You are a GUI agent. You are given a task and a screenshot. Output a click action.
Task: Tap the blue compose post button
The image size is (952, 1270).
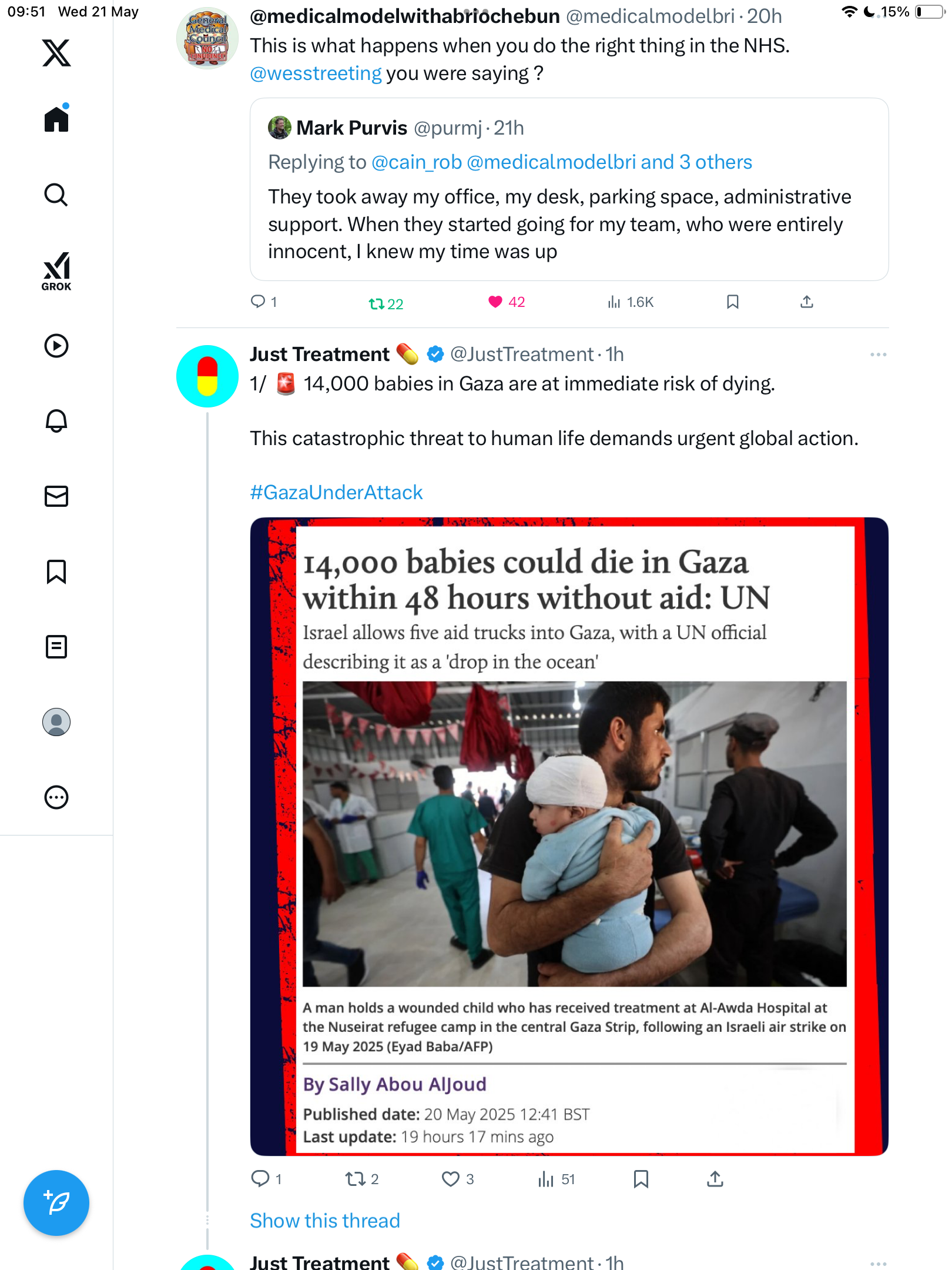tap(56, 1203)
